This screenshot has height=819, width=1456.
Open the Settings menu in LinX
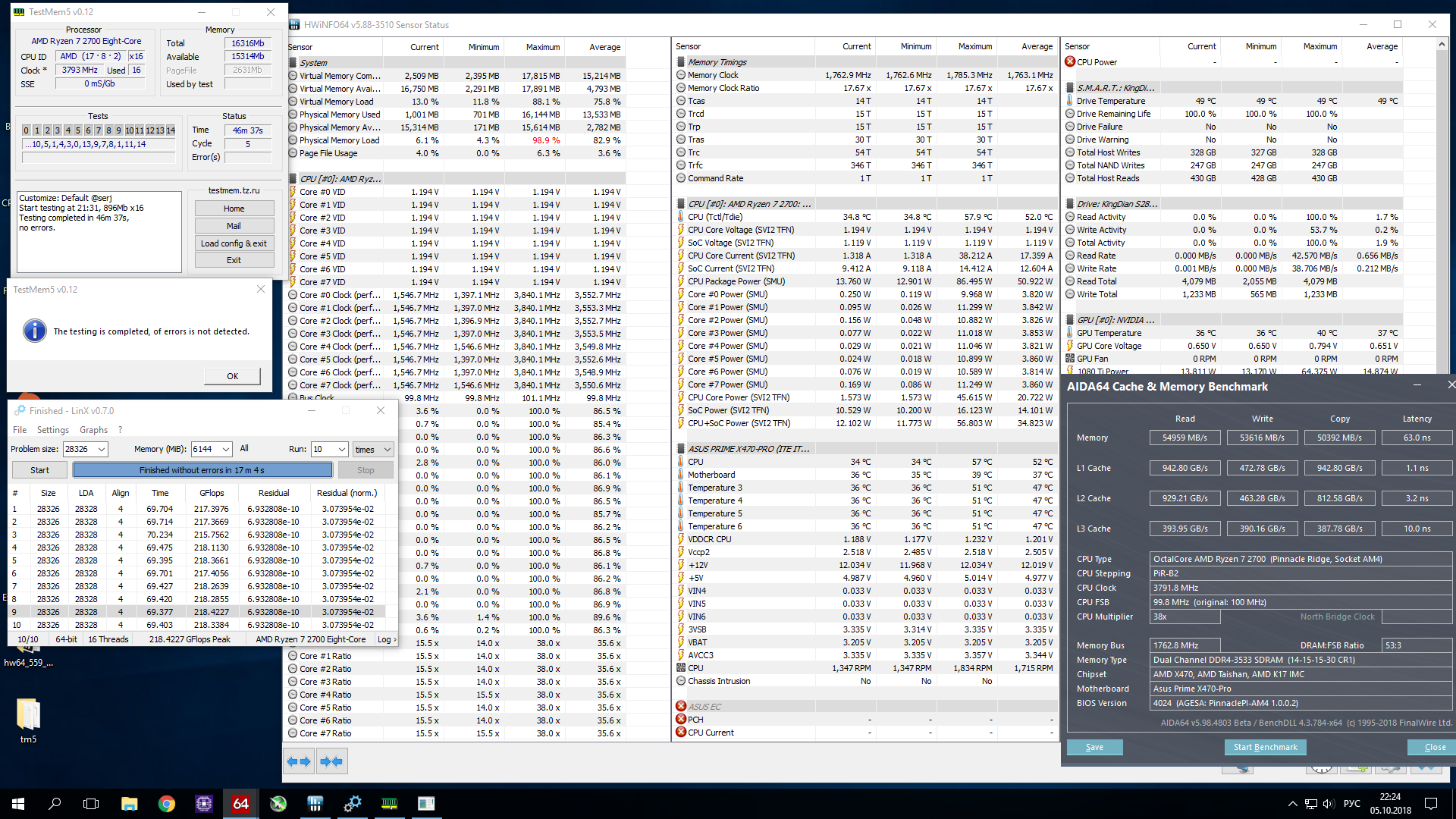point(53,430)
